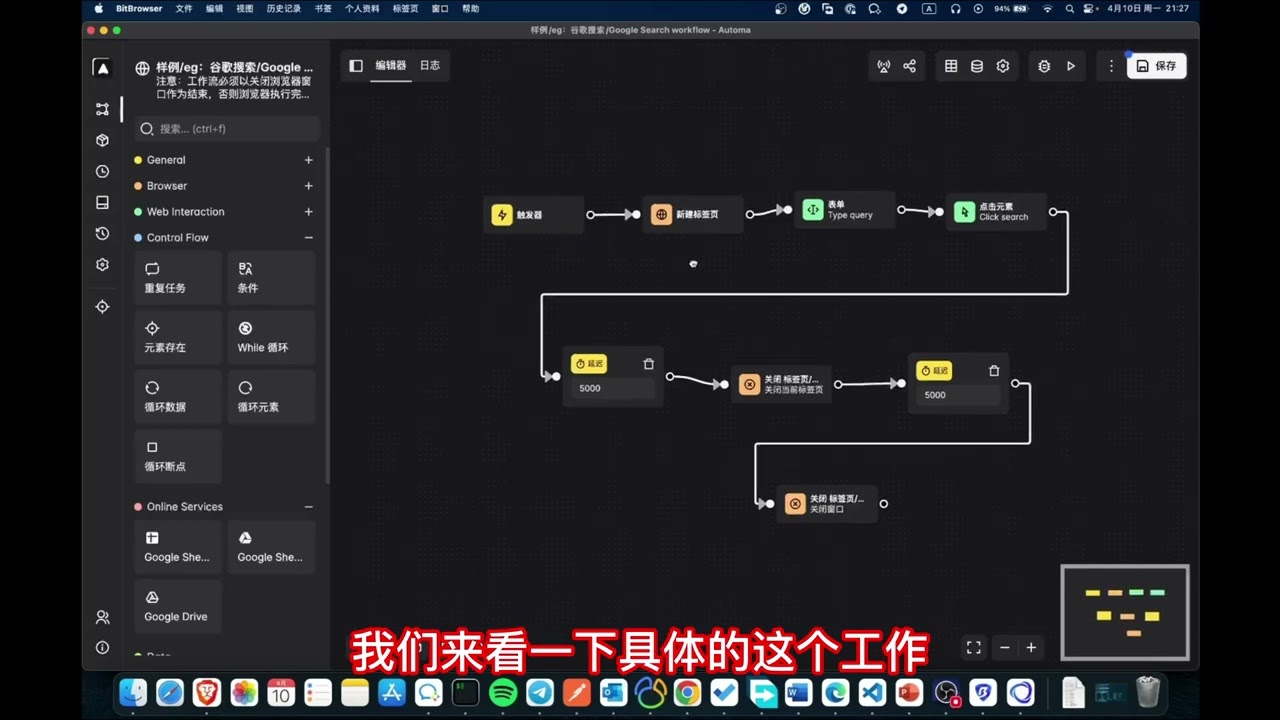1280x720 pixels.
Task: Open the 书签 bookmarks menu
Action: [323, 8]
